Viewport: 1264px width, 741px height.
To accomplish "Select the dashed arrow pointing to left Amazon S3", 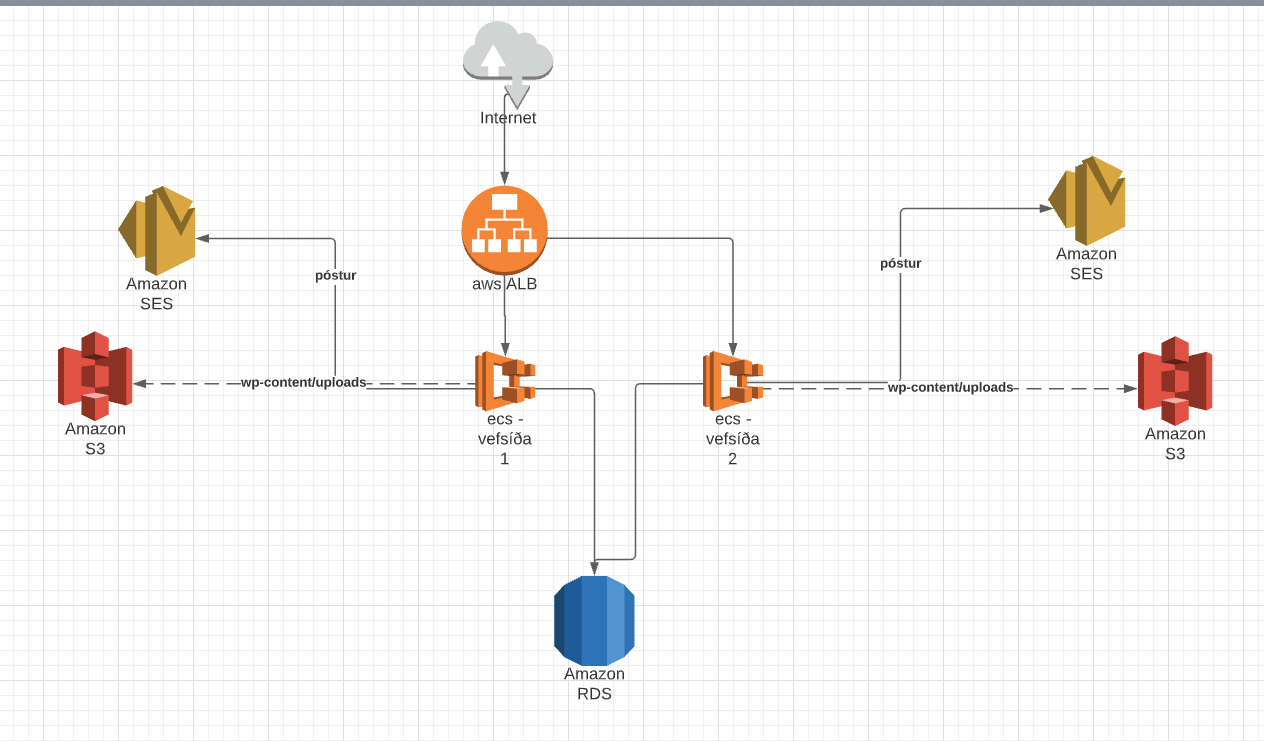I will coord(190,382).
